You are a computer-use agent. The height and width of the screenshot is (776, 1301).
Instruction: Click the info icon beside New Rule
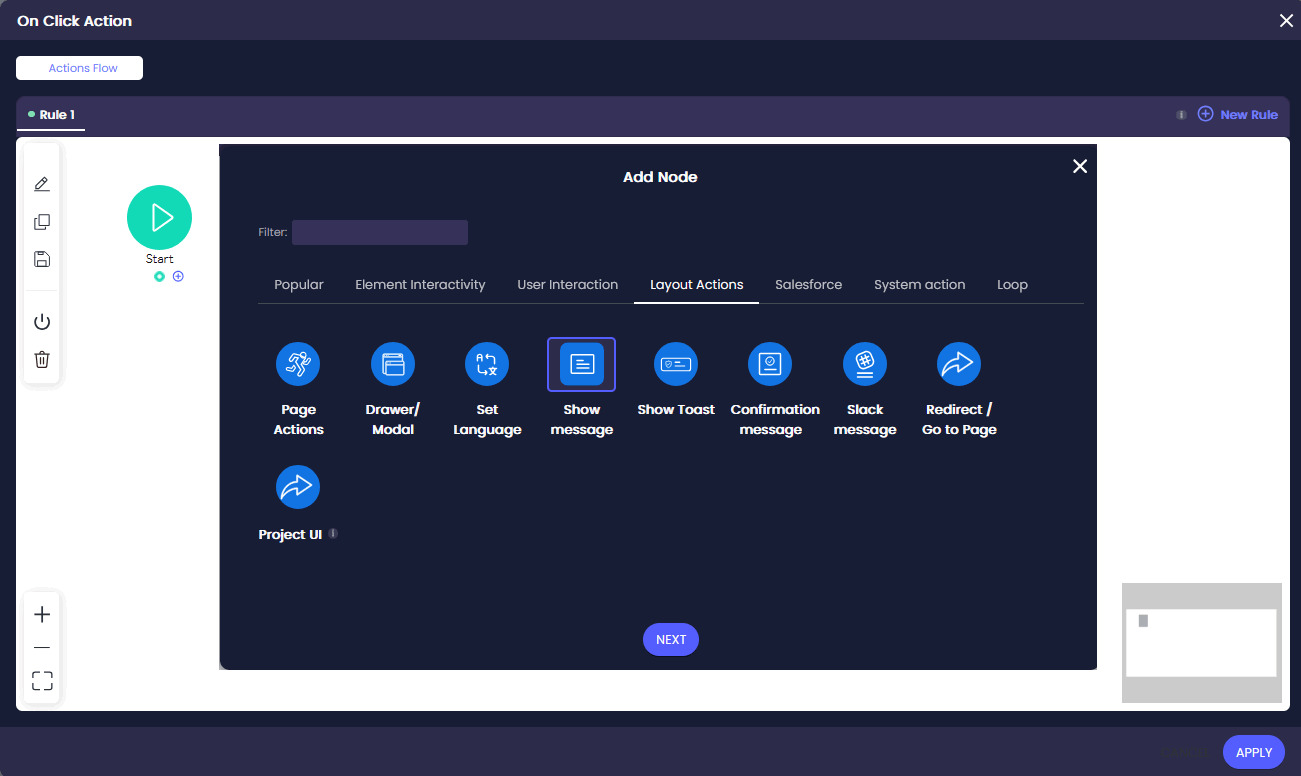(x=1181, y=115)
